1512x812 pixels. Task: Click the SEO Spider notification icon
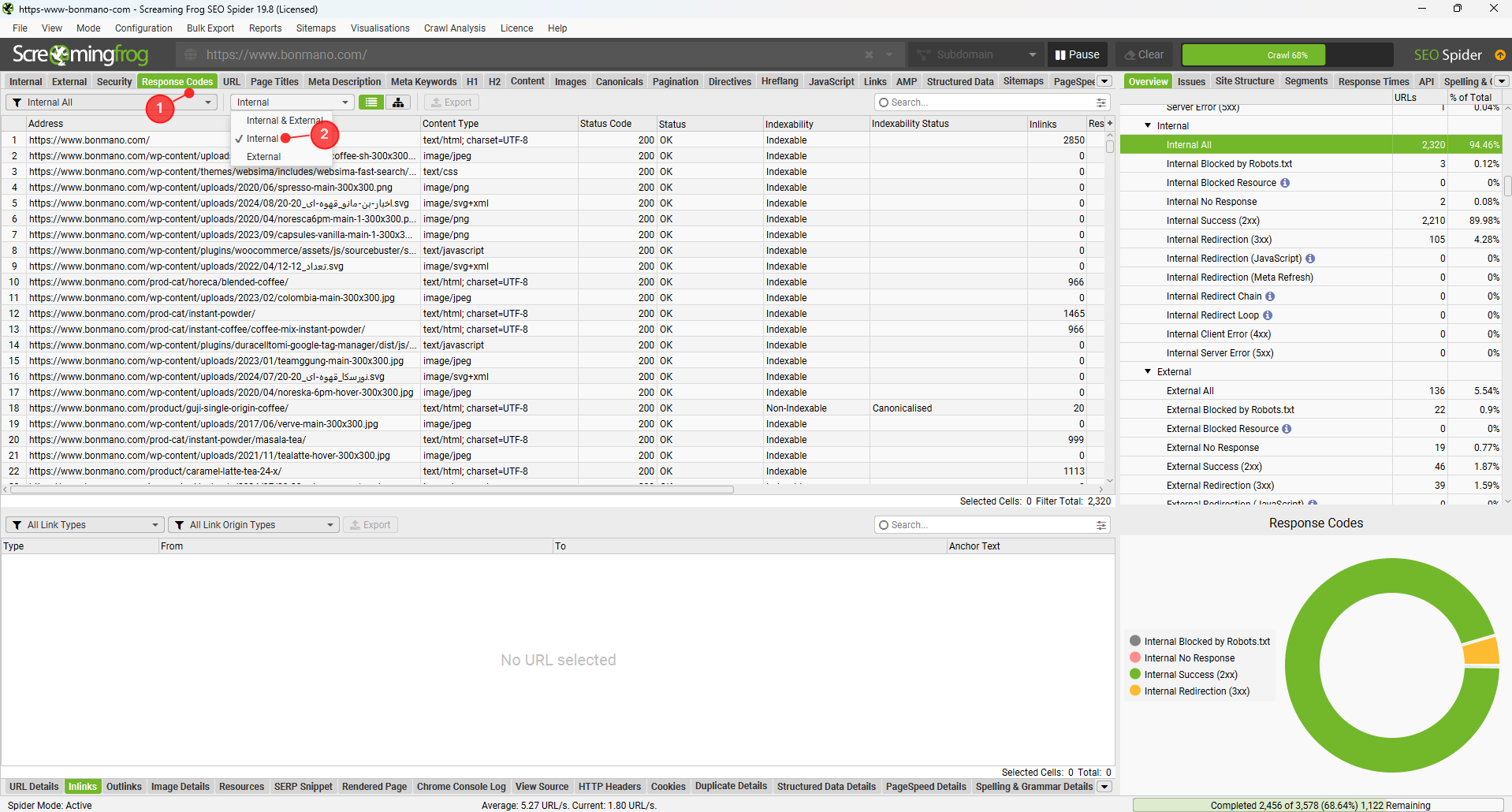(1499, 55)
